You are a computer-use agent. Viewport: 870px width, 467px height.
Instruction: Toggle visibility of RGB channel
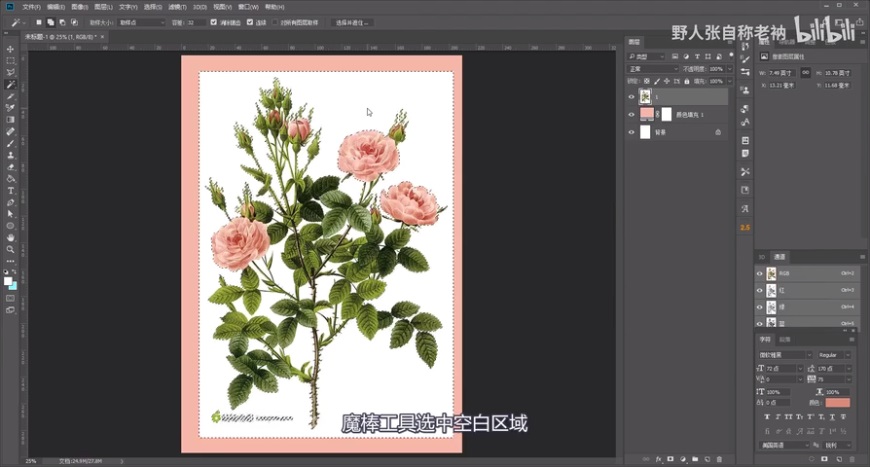(x=760, y=273)
